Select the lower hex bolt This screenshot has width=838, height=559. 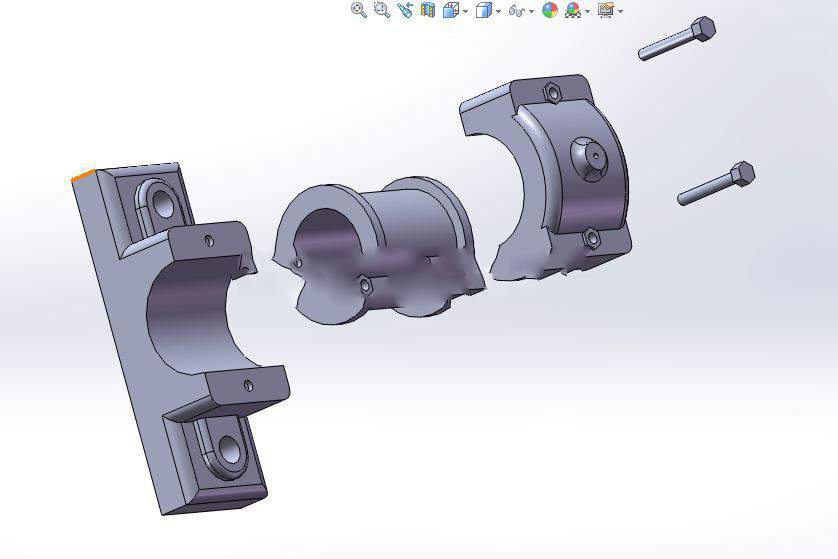click(x=716, y=183)
